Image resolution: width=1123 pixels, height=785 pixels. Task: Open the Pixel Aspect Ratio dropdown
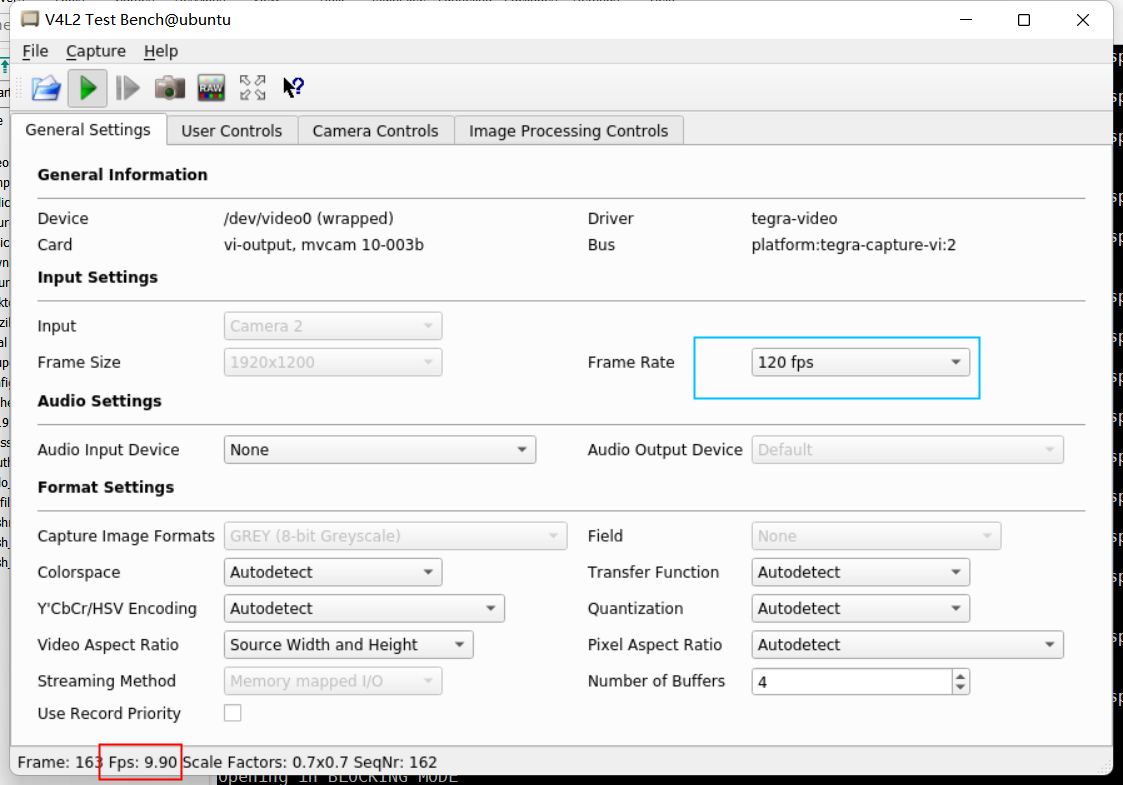906,645
